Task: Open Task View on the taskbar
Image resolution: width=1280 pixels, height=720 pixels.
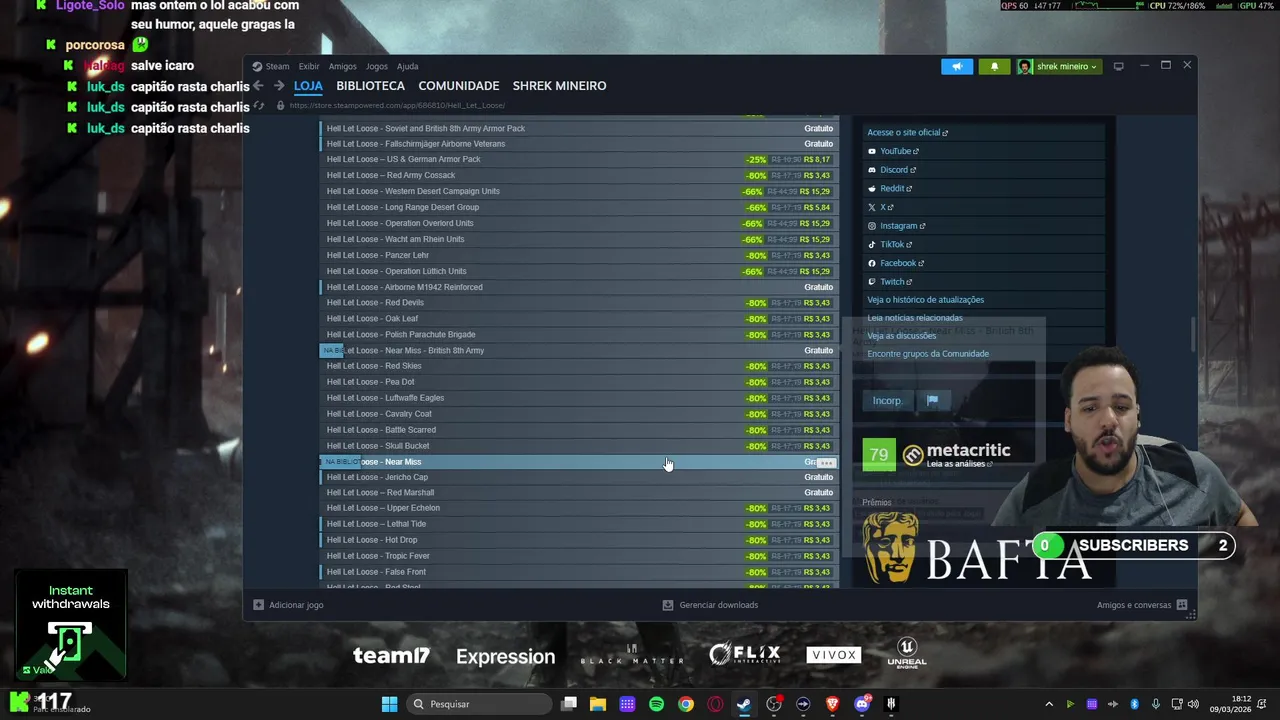Action: tap(569, 704)
